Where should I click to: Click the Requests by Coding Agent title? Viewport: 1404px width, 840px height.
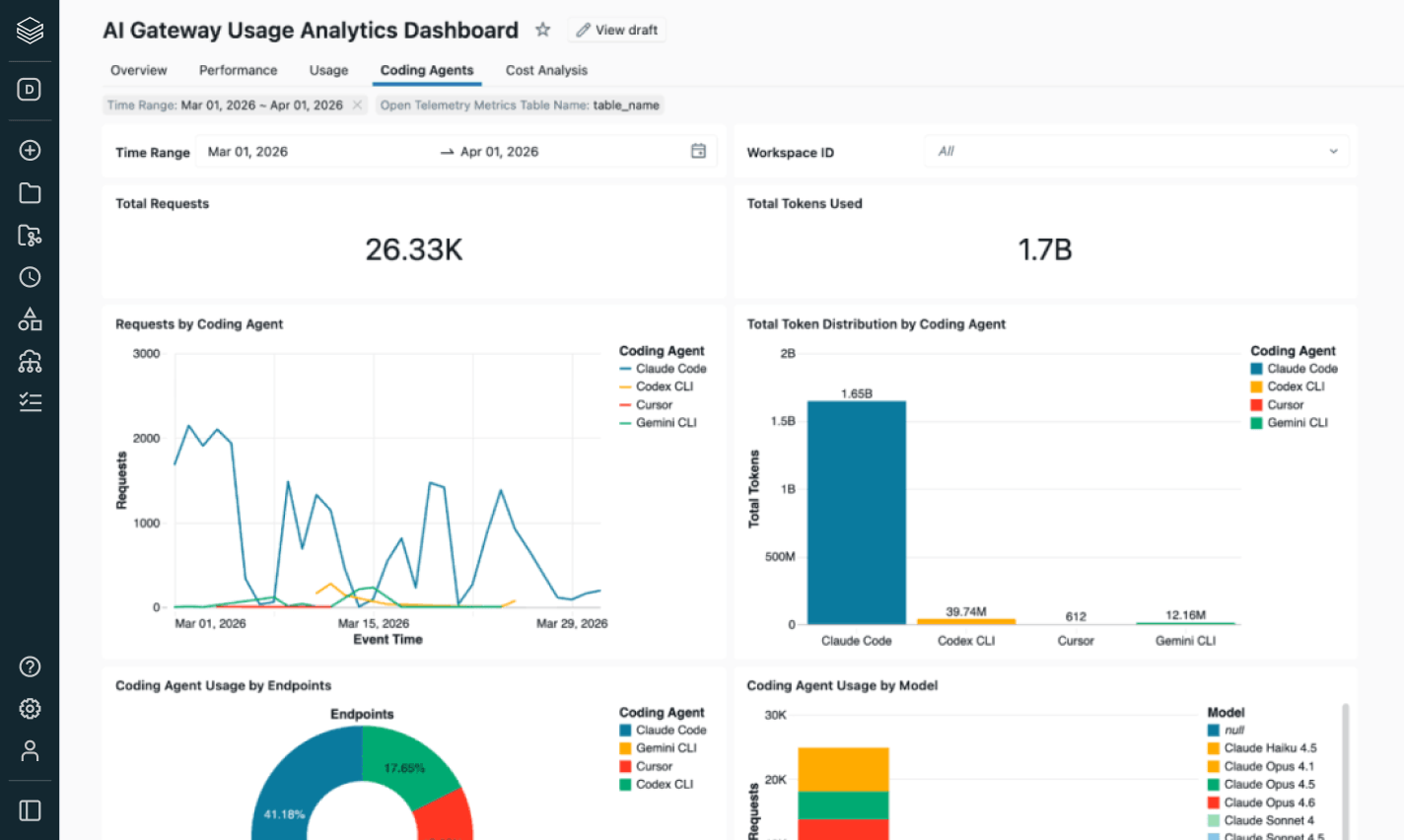point(199,324)
